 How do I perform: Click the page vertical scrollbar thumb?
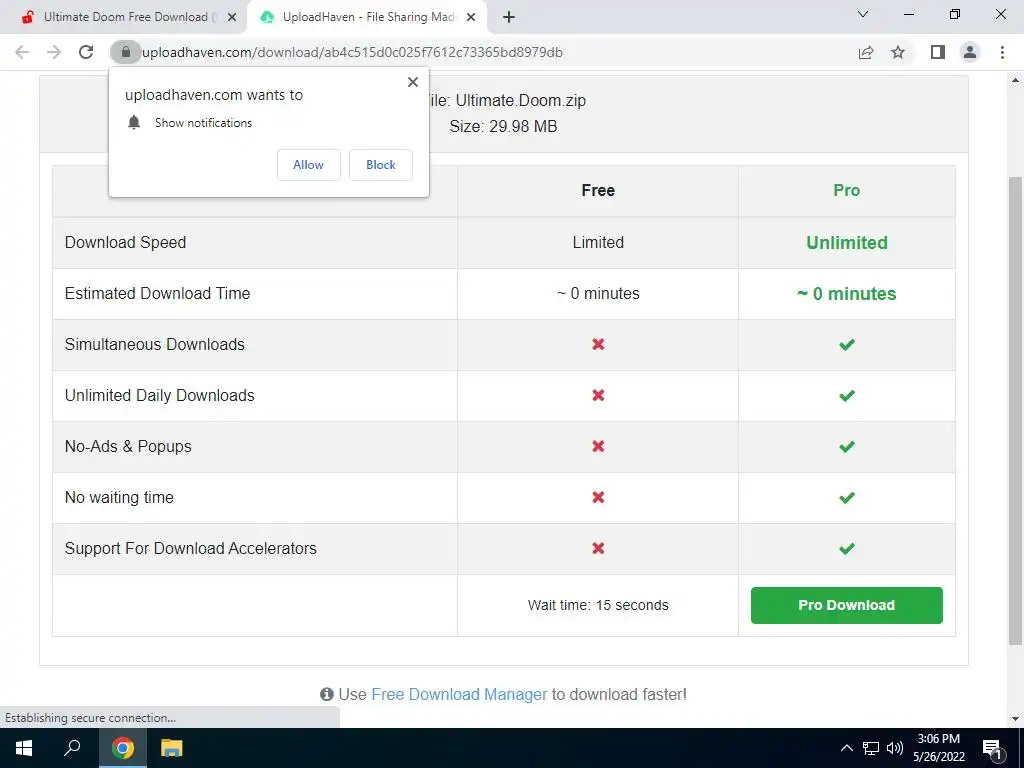[1015, 409]
